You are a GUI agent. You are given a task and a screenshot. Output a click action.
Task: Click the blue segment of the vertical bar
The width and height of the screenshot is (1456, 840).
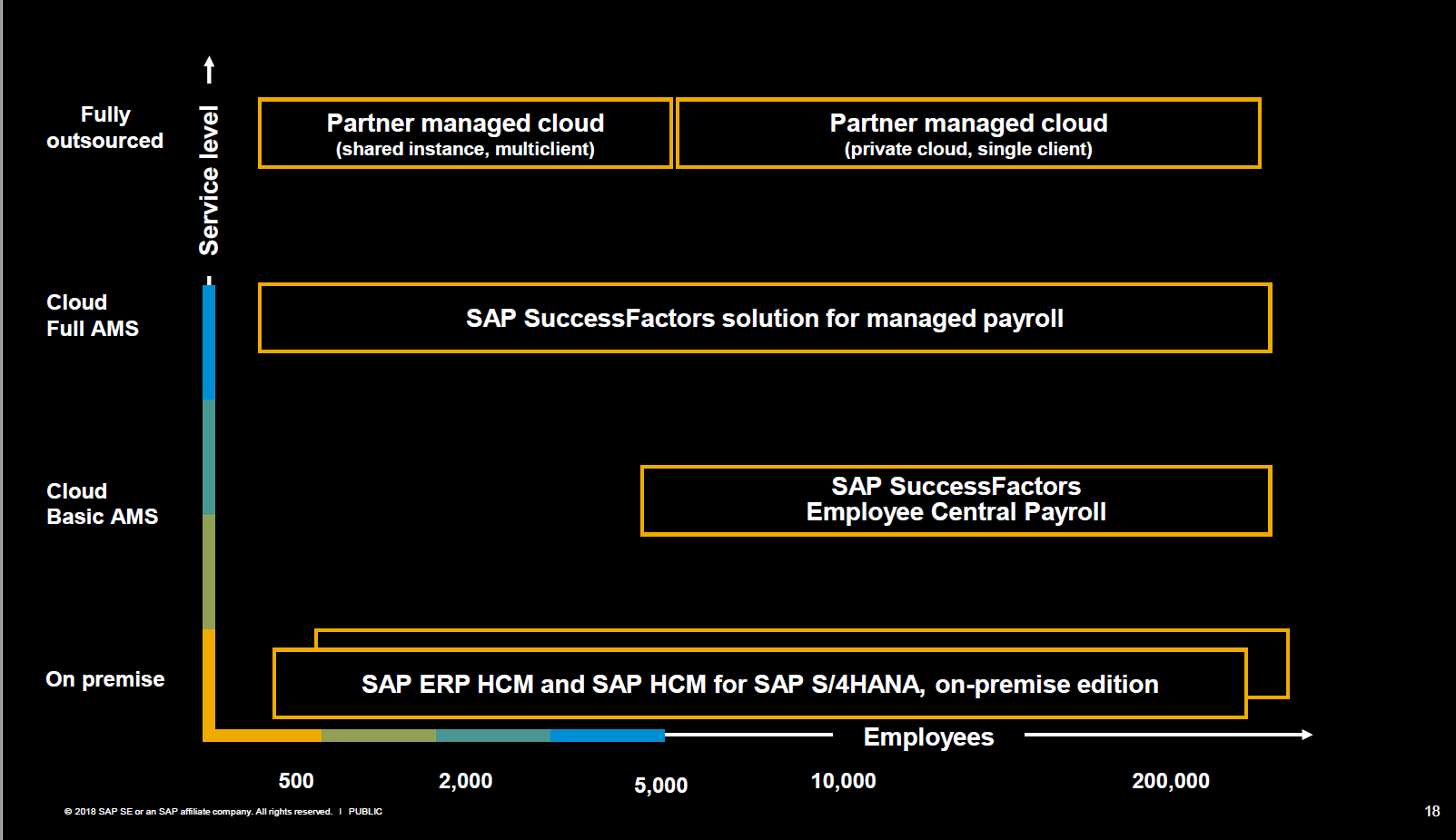point(210,341)
